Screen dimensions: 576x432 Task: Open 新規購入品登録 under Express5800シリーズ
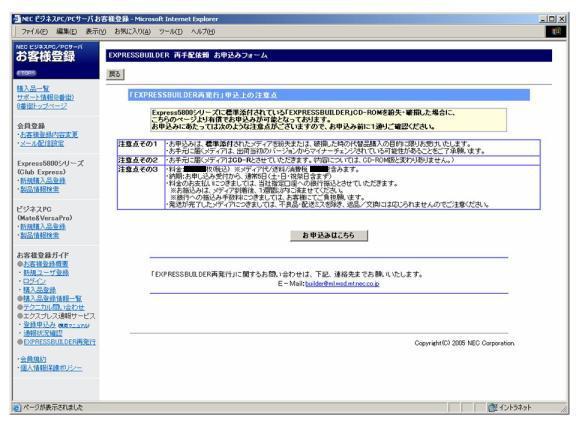[43, 180]
